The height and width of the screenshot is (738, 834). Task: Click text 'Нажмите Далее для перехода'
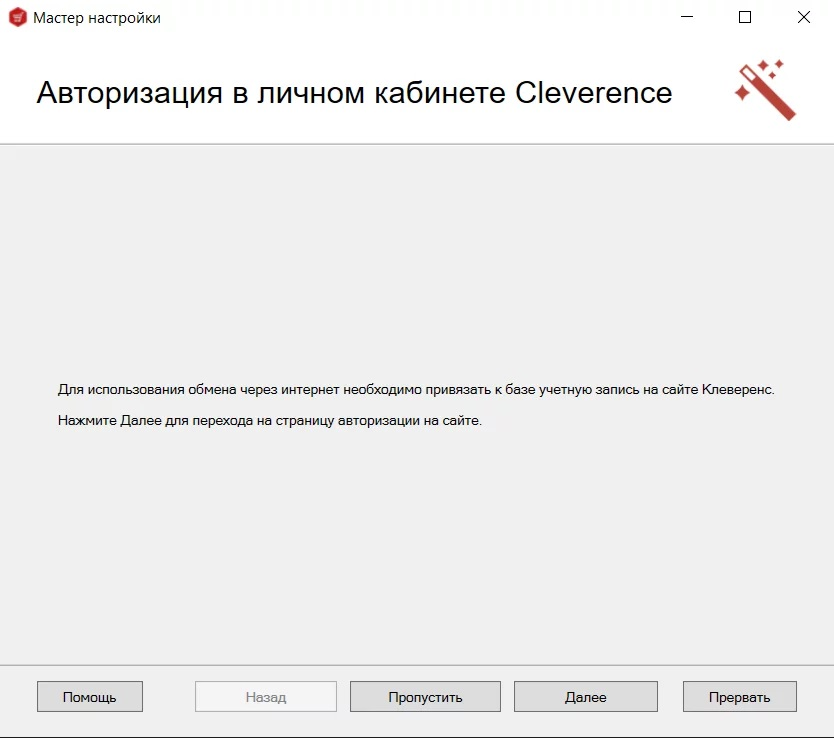coord(270,421)
